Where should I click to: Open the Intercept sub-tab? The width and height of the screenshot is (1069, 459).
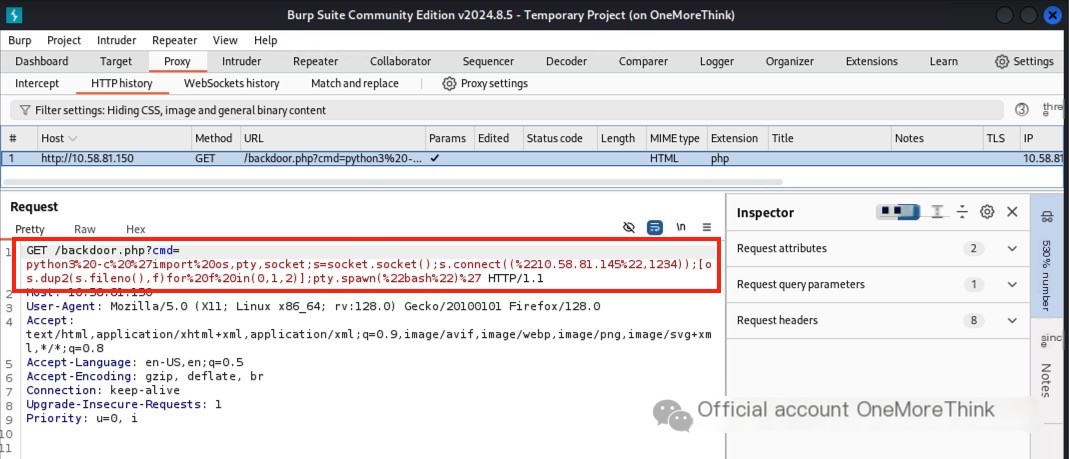click(x=37, y=84)
